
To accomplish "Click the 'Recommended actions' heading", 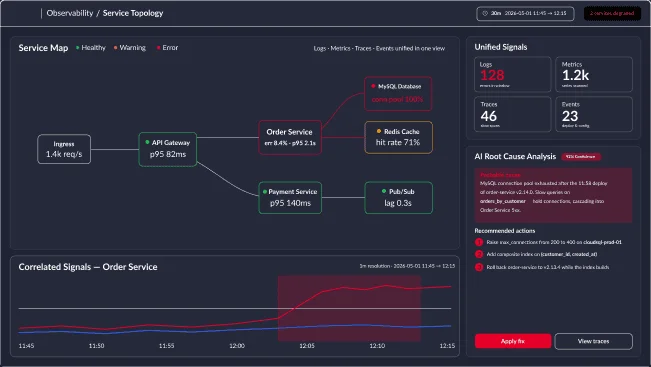I will click(504, 231).
